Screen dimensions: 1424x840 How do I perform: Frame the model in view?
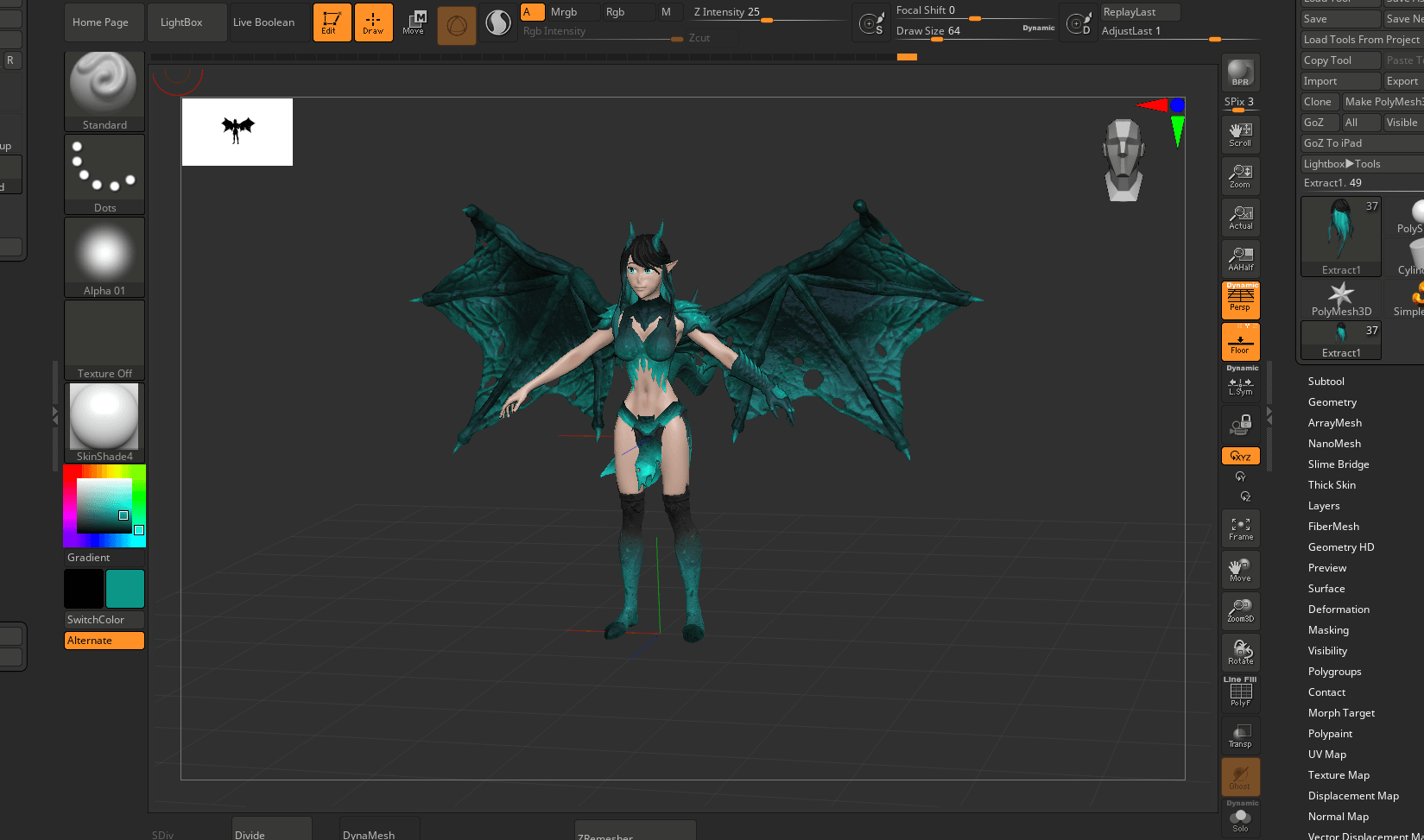(1241, 528)
